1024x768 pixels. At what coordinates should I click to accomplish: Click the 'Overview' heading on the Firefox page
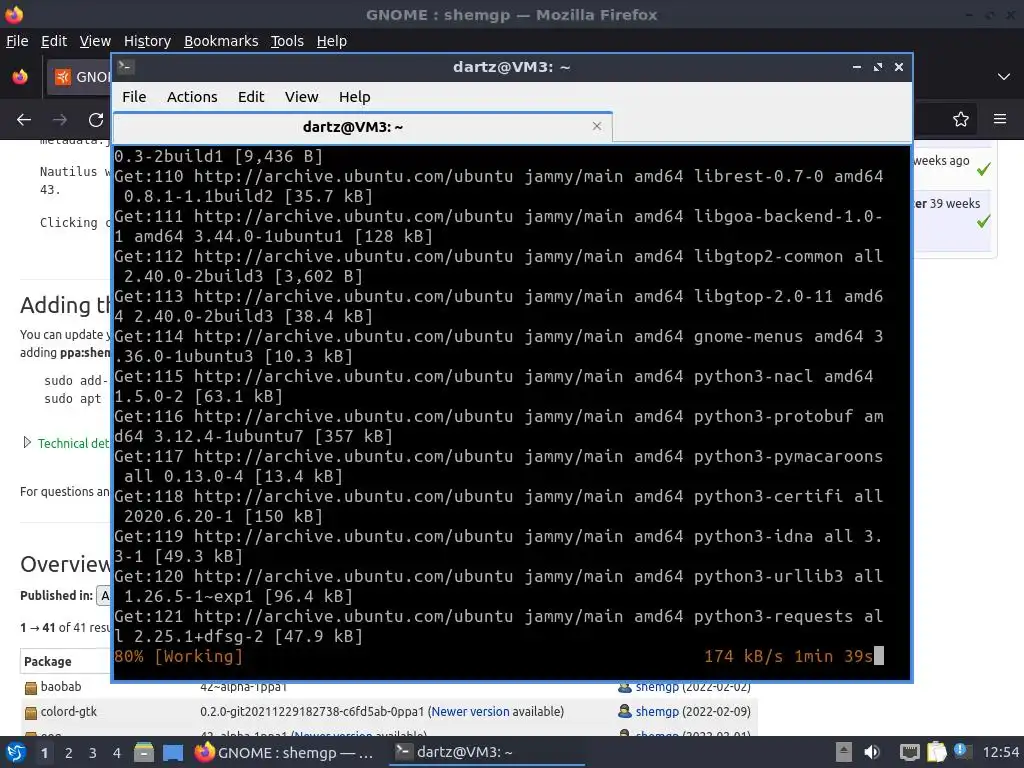(x=65, y=564)
